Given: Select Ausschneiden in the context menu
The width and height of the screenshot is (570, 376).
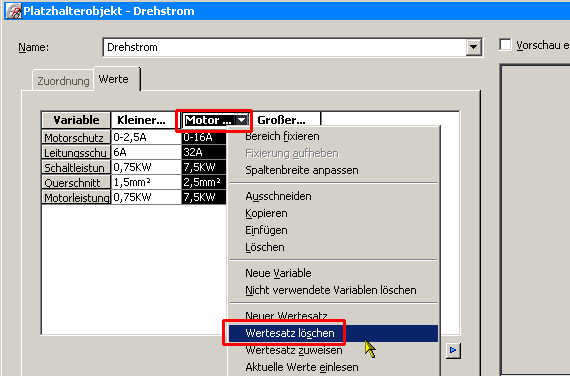Looking at the screenshot, I should click(x=333, y=196).
